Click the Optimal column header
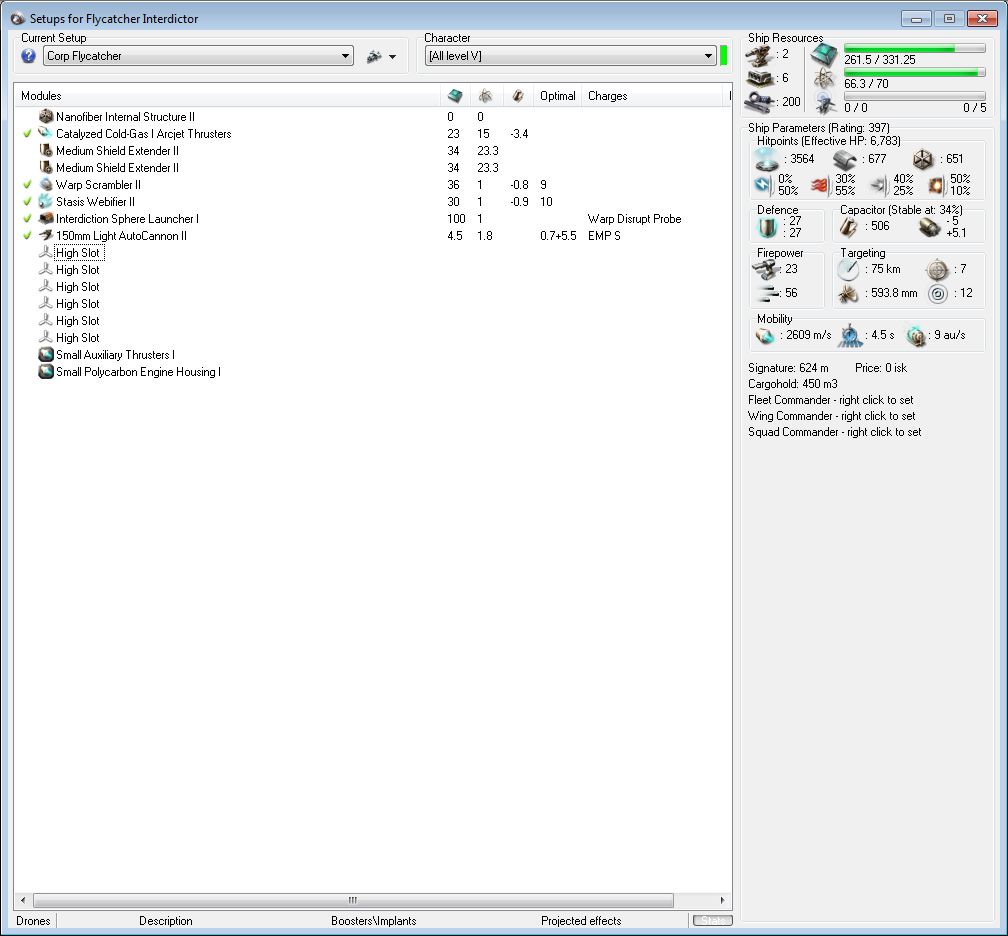This screenshot has width=1008, height=936. 557,96
